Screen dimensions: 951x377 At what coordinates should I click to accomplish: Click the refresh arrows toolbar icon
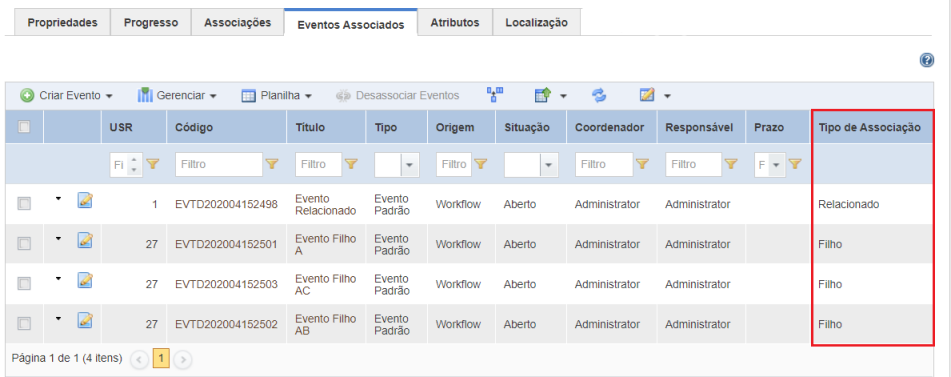pyautogui.click(x=599, y=95)
